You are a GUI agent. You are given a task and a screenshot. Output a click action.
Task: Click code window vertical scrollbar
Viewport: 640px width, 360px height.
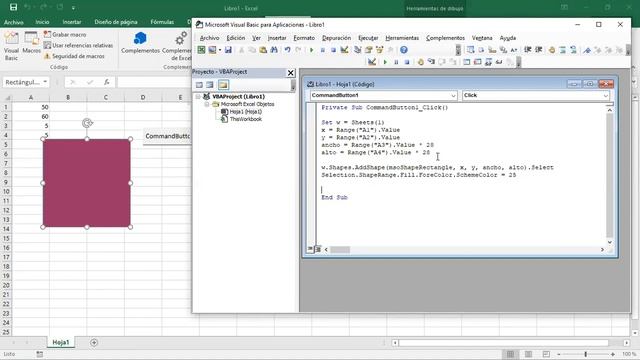609,176
